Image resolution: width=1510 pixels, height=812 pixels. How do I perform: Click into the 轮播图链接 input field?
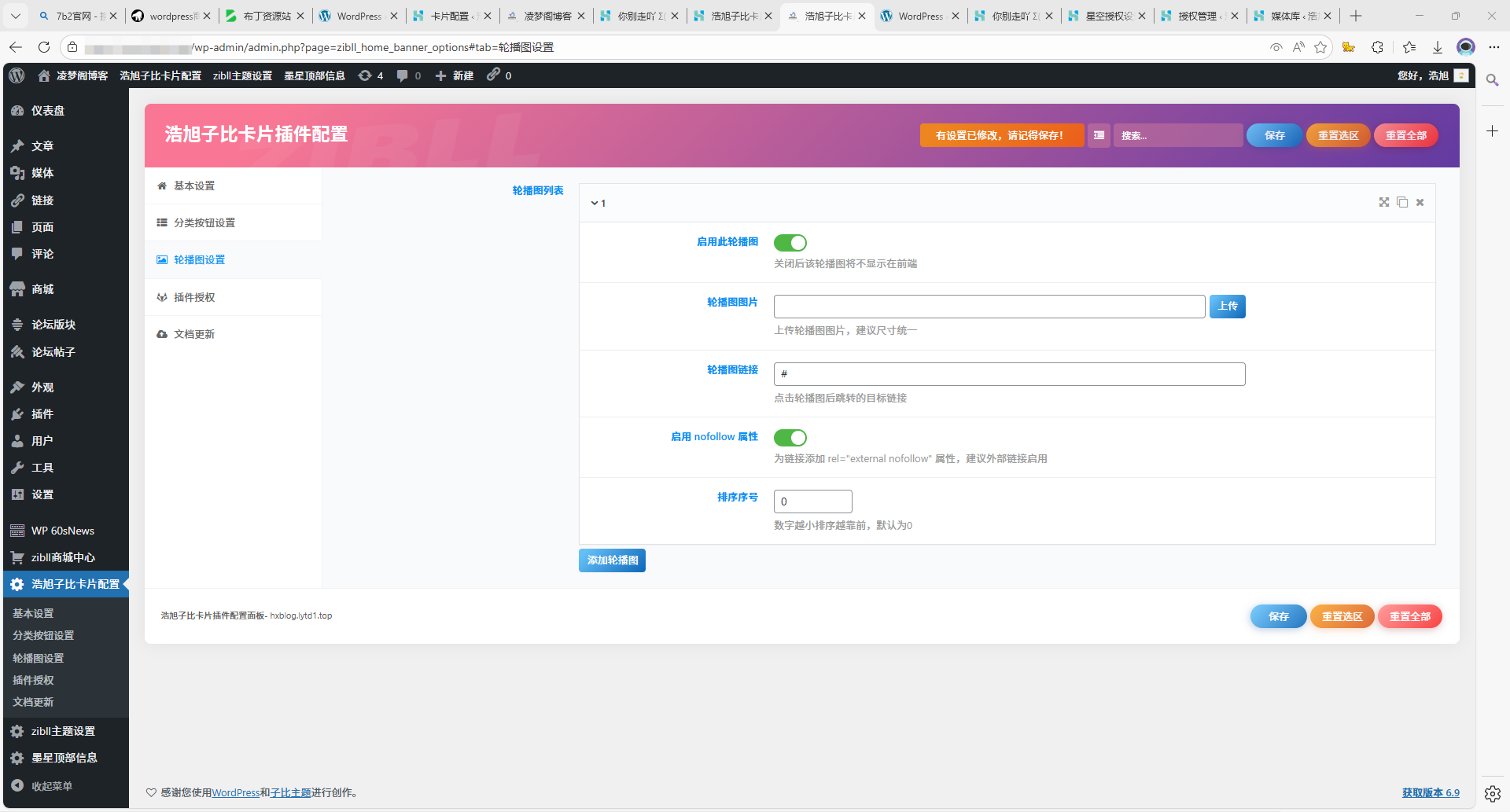(x=1009, y=374)
